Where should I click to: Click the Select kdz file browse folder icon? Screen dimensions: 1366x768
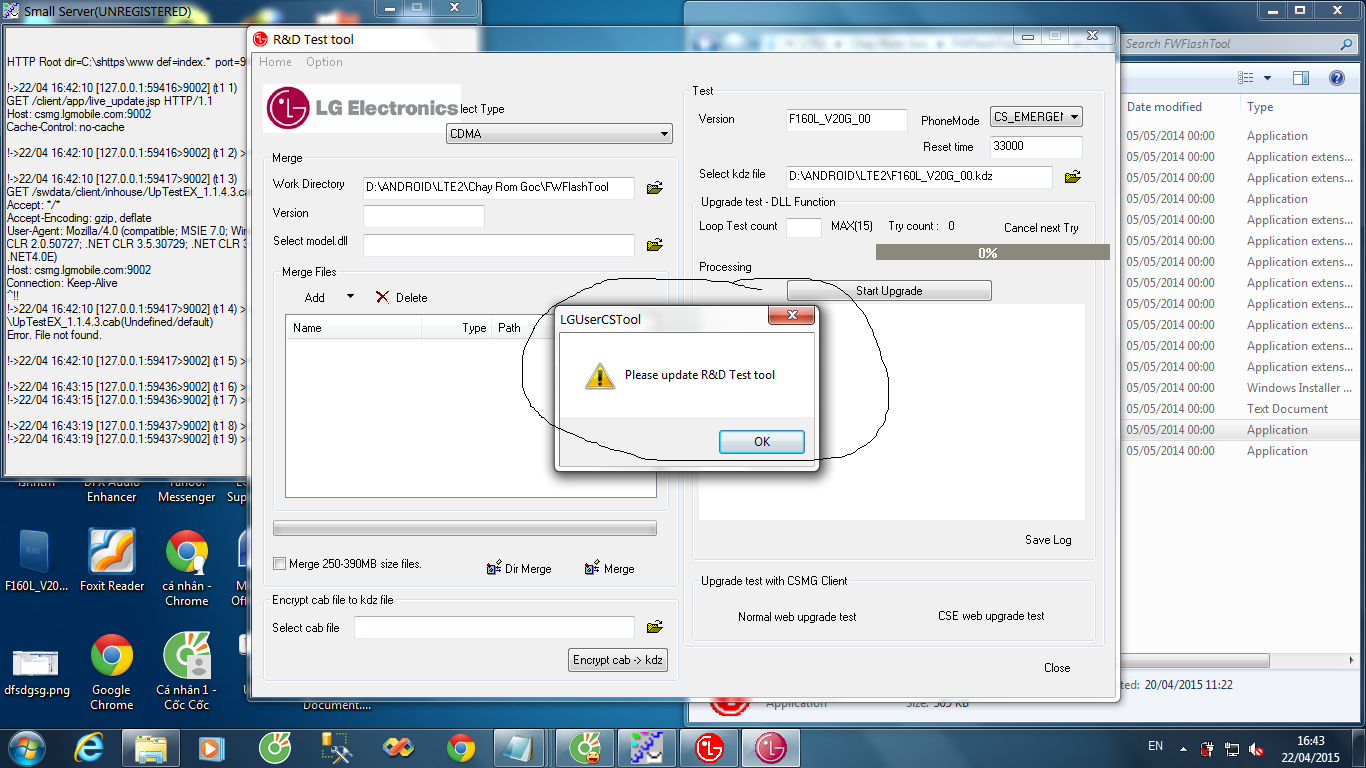[1073, 177]
